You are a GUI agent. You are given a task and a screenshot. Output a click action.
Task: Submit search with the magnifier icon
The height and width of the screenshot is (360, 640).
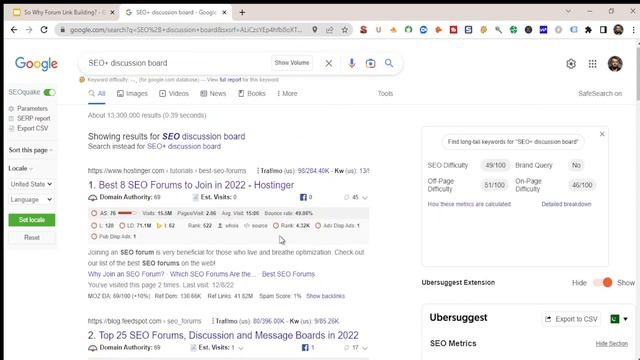coord(389,63)
